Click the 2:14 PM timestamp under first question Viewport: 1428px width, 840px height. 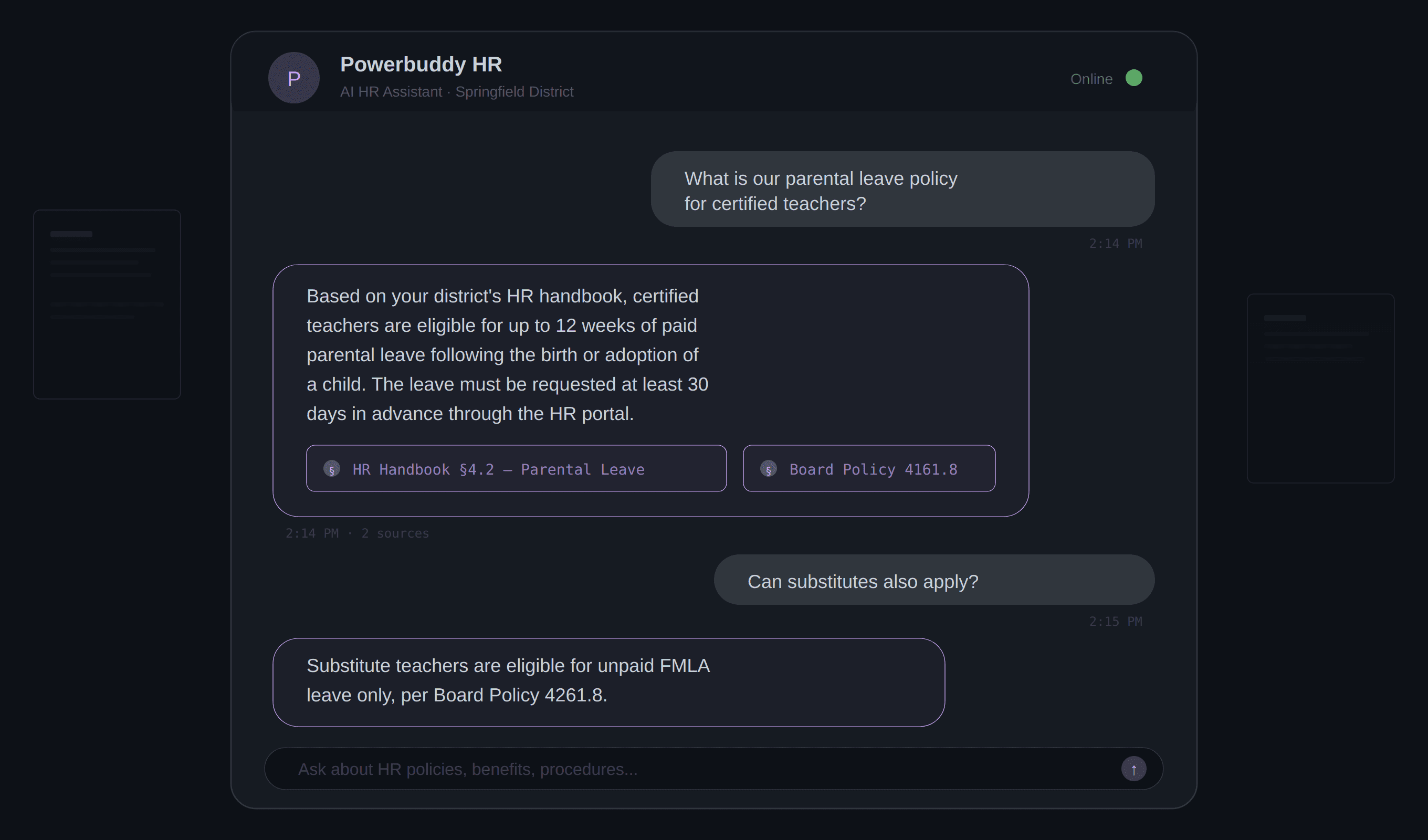(1115, 244)
